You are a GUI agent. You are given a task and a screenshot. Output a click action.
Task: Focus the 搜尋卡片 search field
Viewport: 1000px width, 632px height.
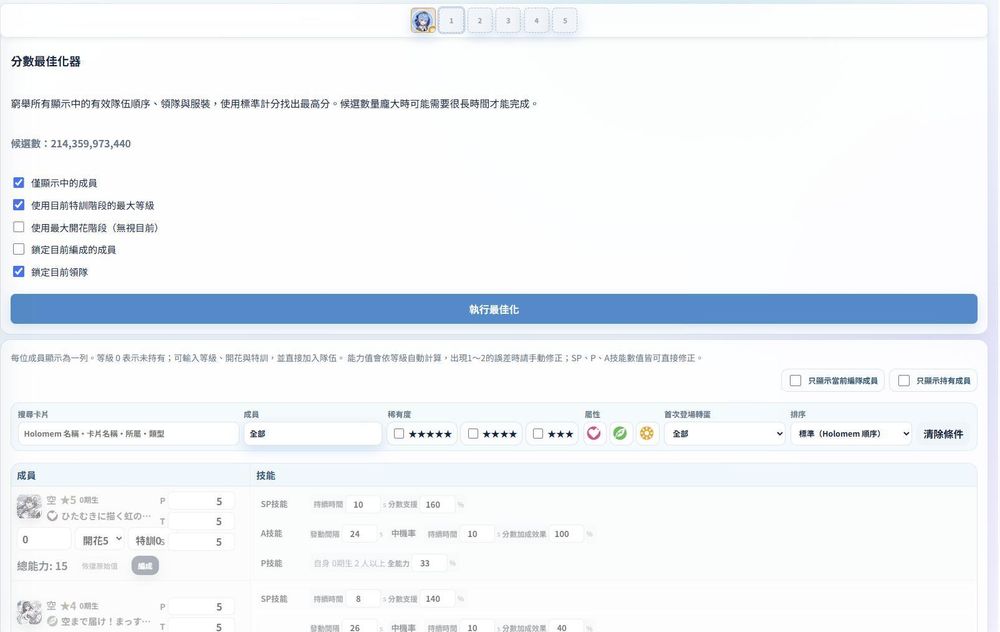[128, 434]
